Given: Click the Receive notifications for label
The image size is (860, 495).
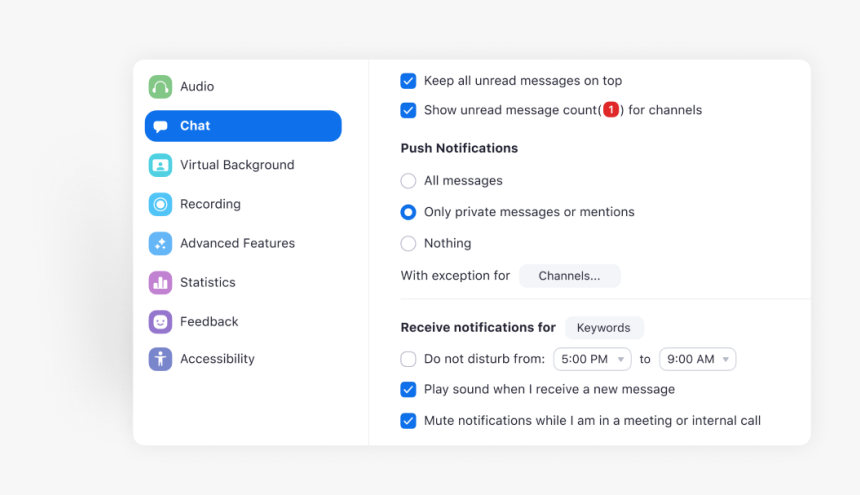Looking at the screenshot, I should click(478, 328).
